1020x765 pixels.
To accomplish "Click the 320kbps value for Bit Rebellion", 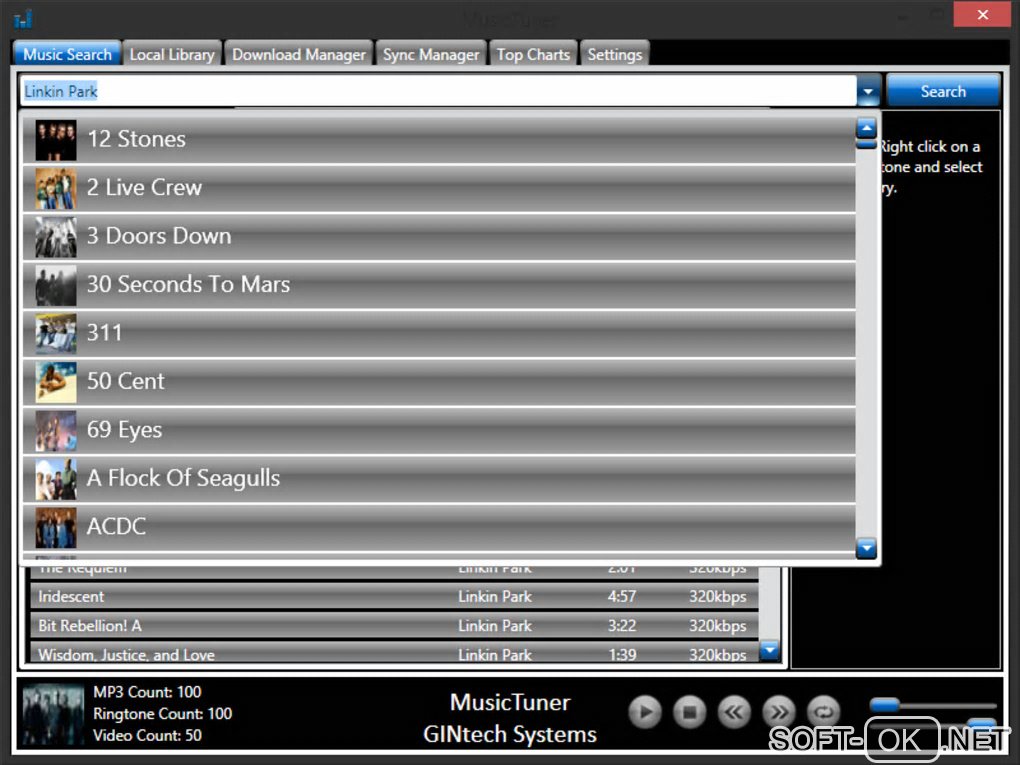I will tap(718, 626).
